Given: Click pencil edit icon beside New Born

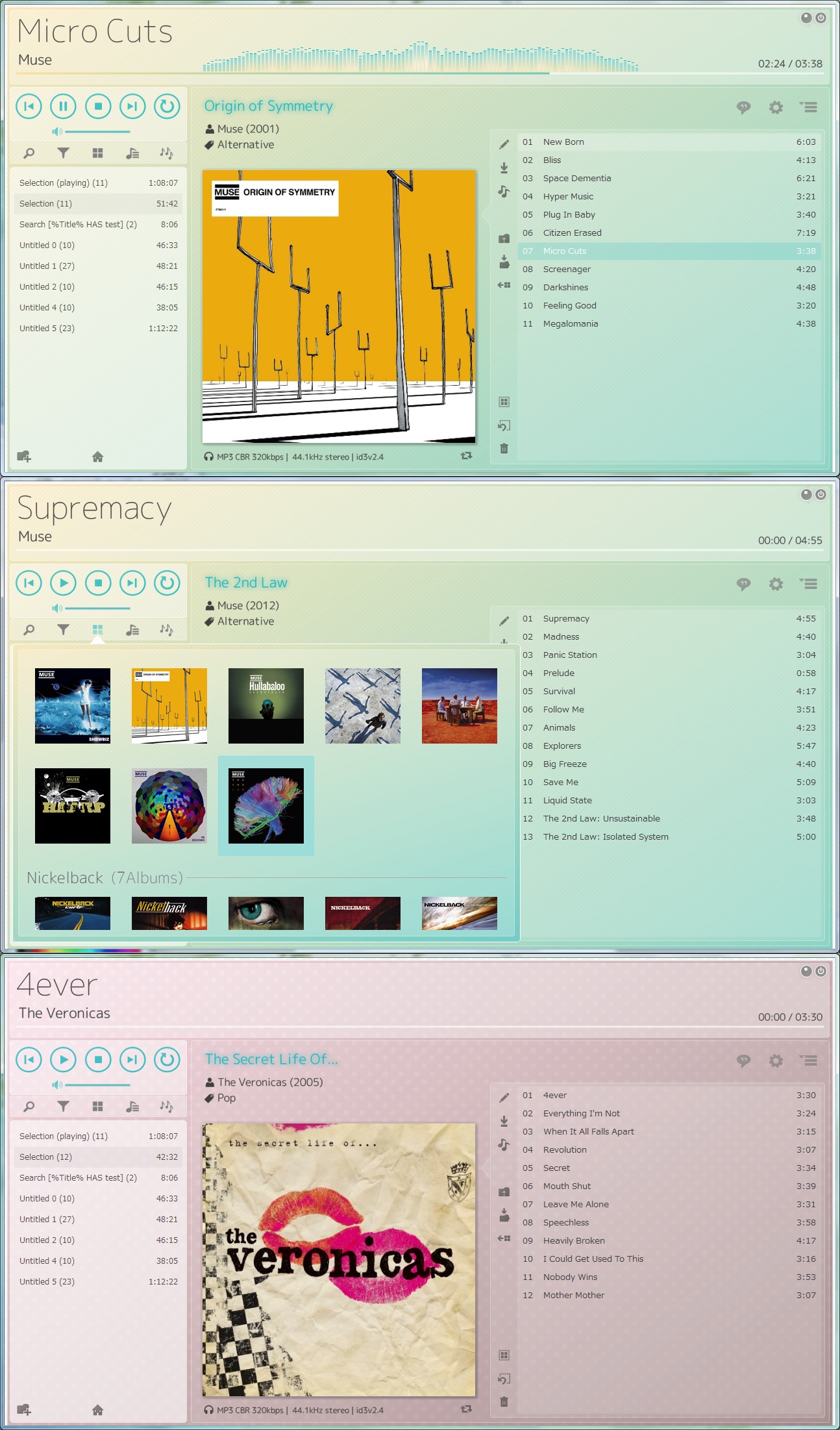Looking at the screenshot, I should pyautogui.click(x=504, y=144).
